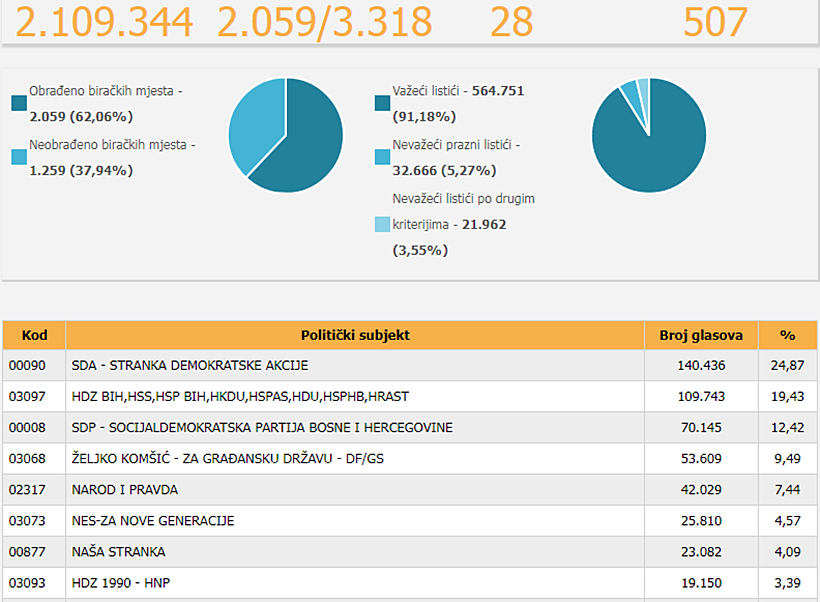Click the ballot validity pie chart
This screenshot has width=820, height=602.
(x=649, y=135)
